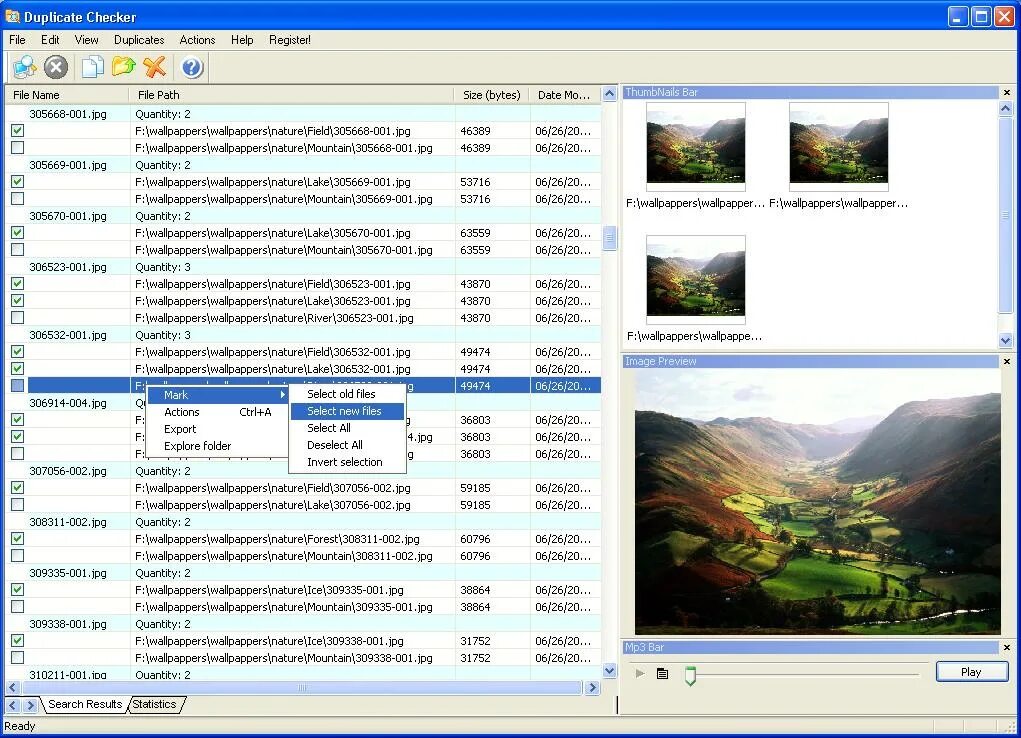Toggle checkbox on the highlighted selected row
The height and width of the screenshot is (738, 1021).
click(x=18, y=386)
